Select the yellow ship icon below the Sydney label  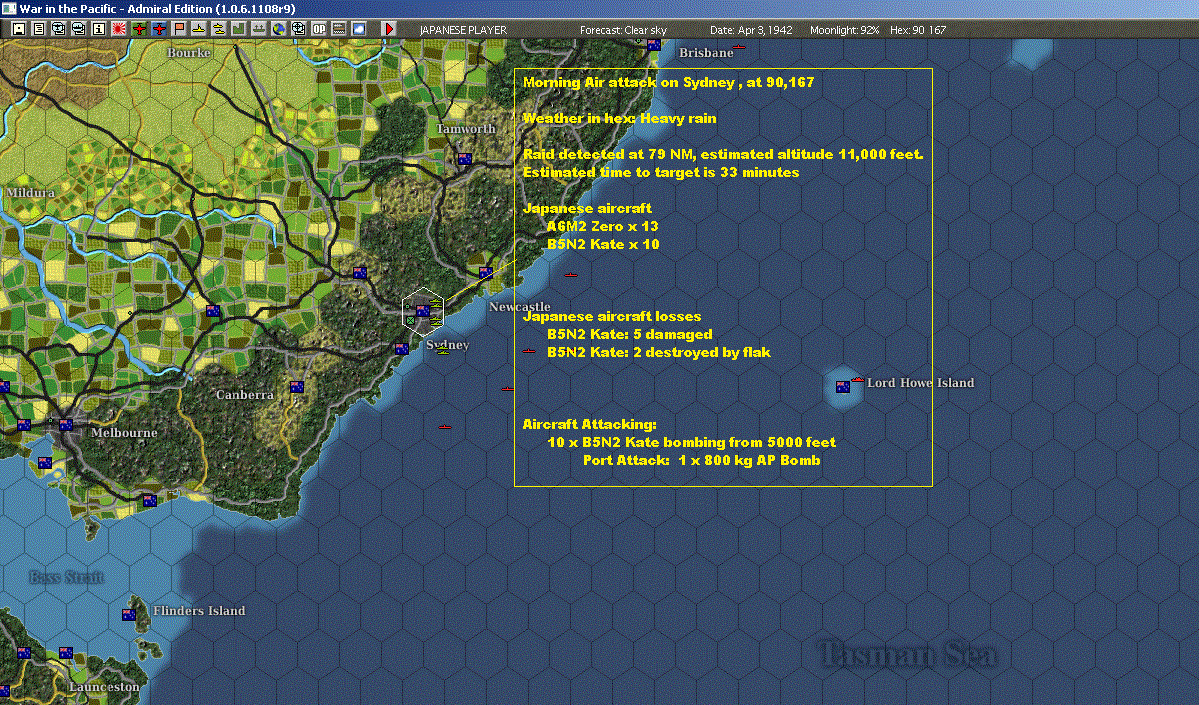pyautogui.click(x=443, y=351)
